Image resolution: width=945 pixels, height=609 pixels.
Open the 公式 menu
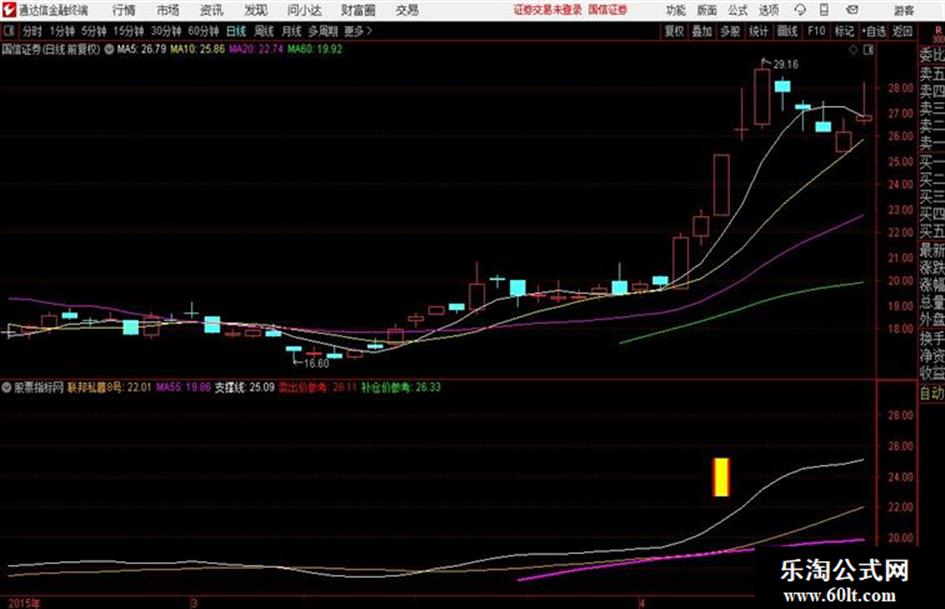738,10
